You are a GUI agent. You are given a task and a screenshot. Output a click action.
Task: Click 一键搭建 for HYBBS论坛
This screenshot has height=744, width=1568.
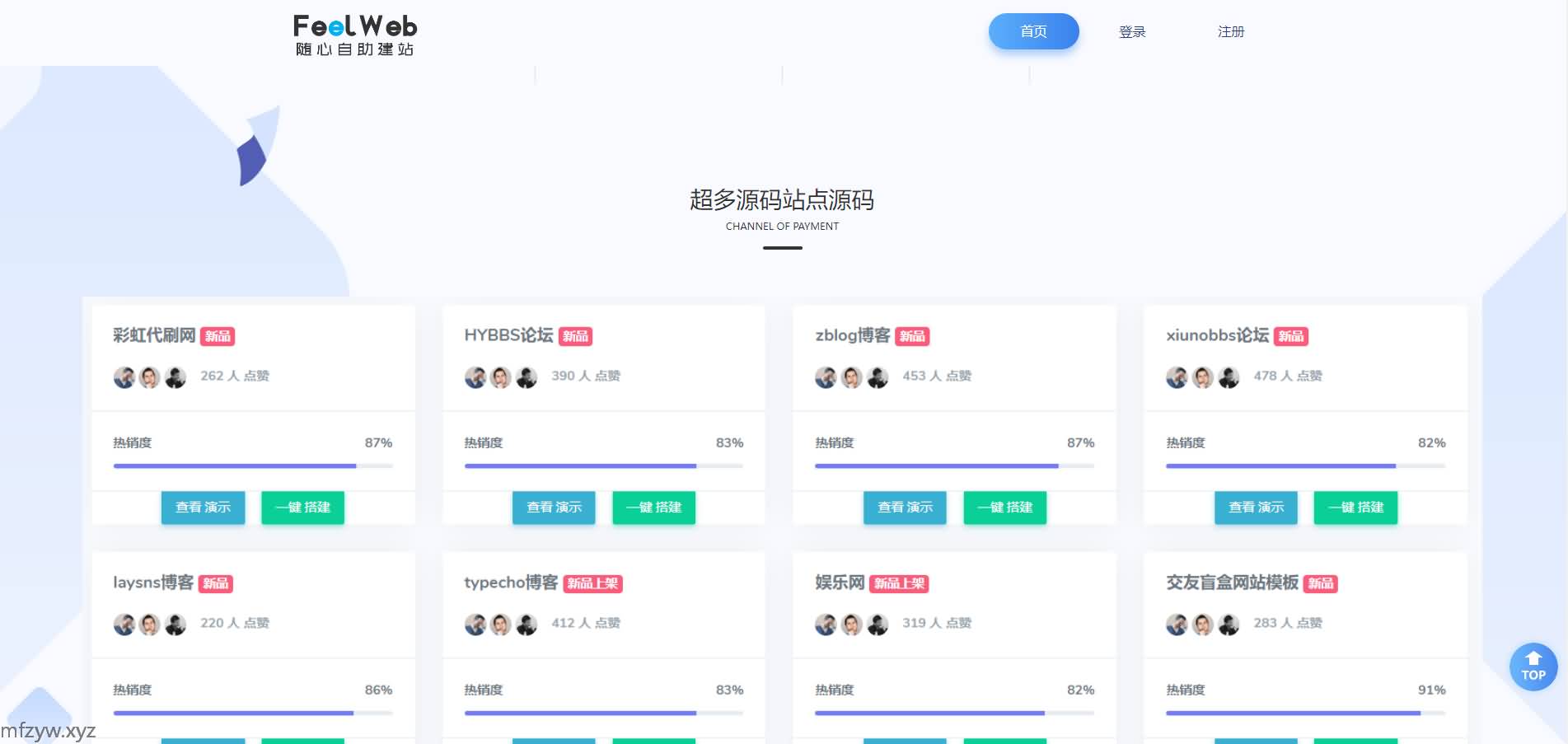(653, 508)
